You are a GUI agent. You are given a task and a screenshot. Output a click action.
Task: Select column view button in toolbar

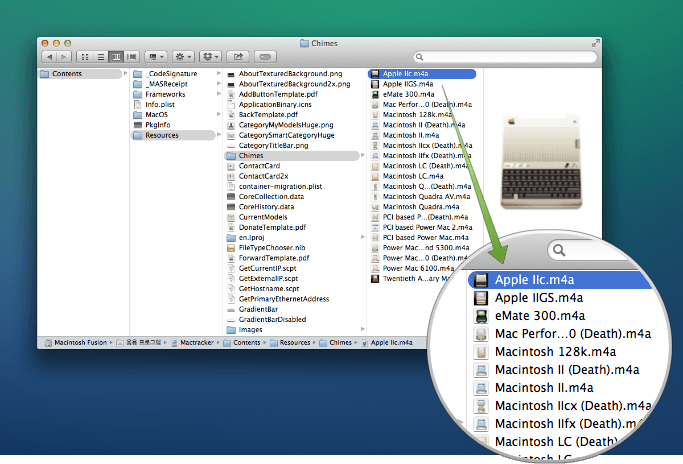[x=116, y=57]
